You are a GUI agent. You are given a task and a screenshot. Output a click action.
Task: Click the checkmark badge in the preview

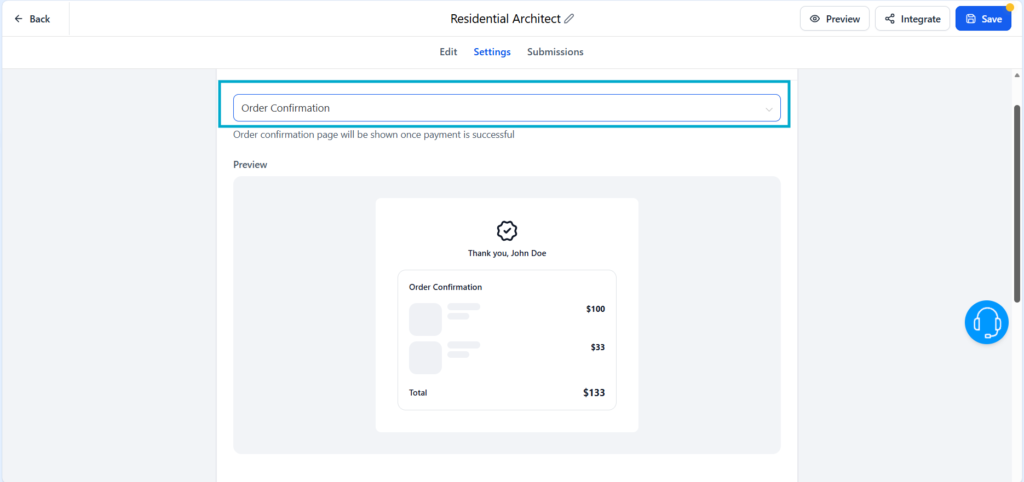coord(507,231)
